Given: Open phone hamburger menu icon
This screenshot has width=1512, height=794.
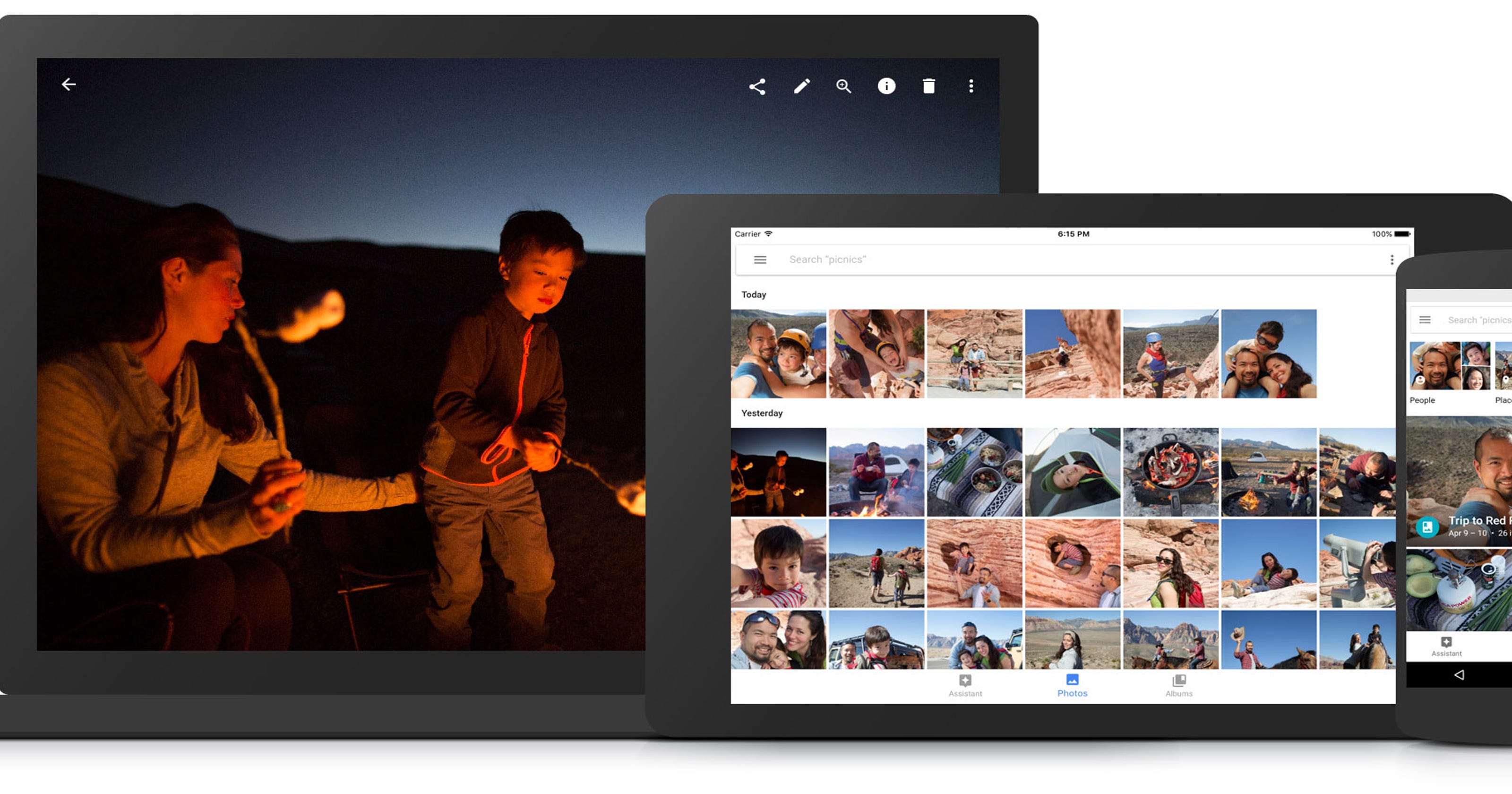Looking at the screenshot, I should click(1425, 320).
